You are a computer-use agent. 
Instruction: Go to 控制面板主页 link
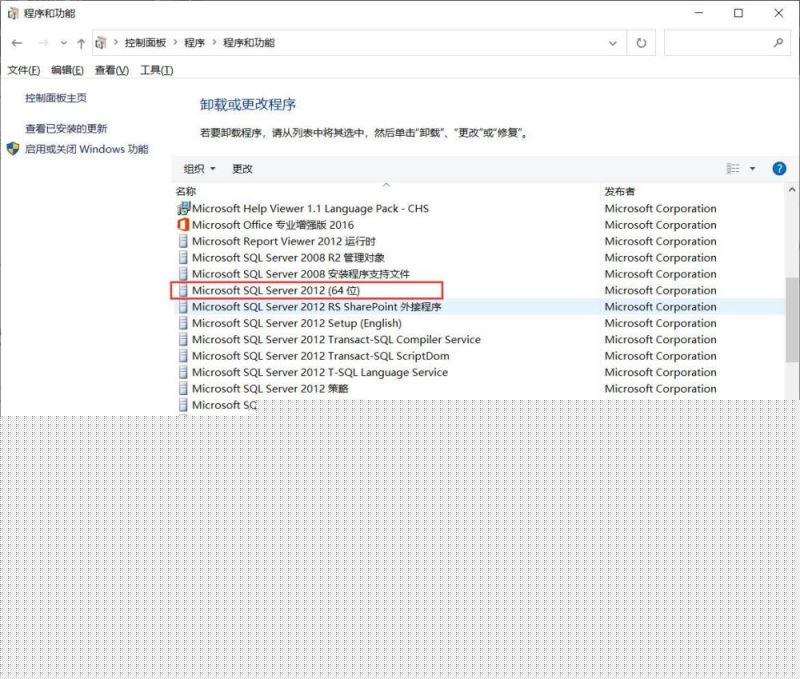tap(56, 98)
